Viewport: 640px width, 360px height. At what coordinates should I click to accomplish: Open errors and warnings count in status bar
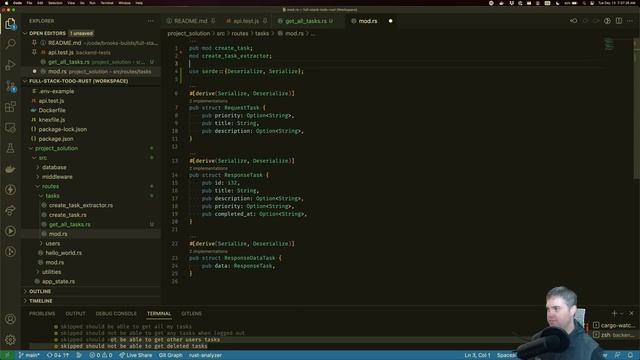[x=101, y=356]
